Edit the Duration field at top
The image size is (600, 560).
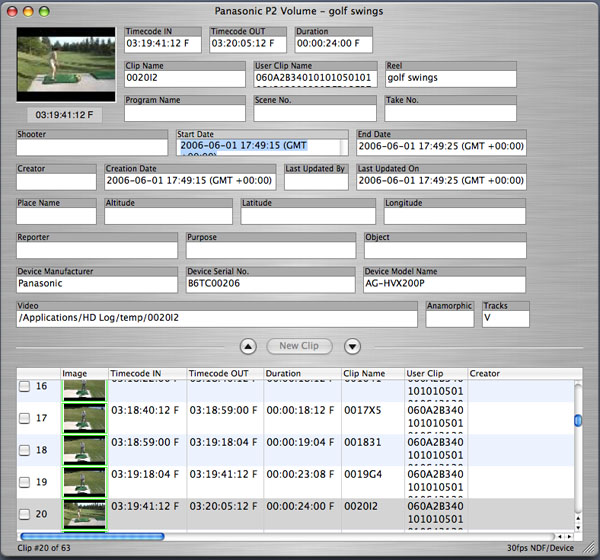point(334,44)
